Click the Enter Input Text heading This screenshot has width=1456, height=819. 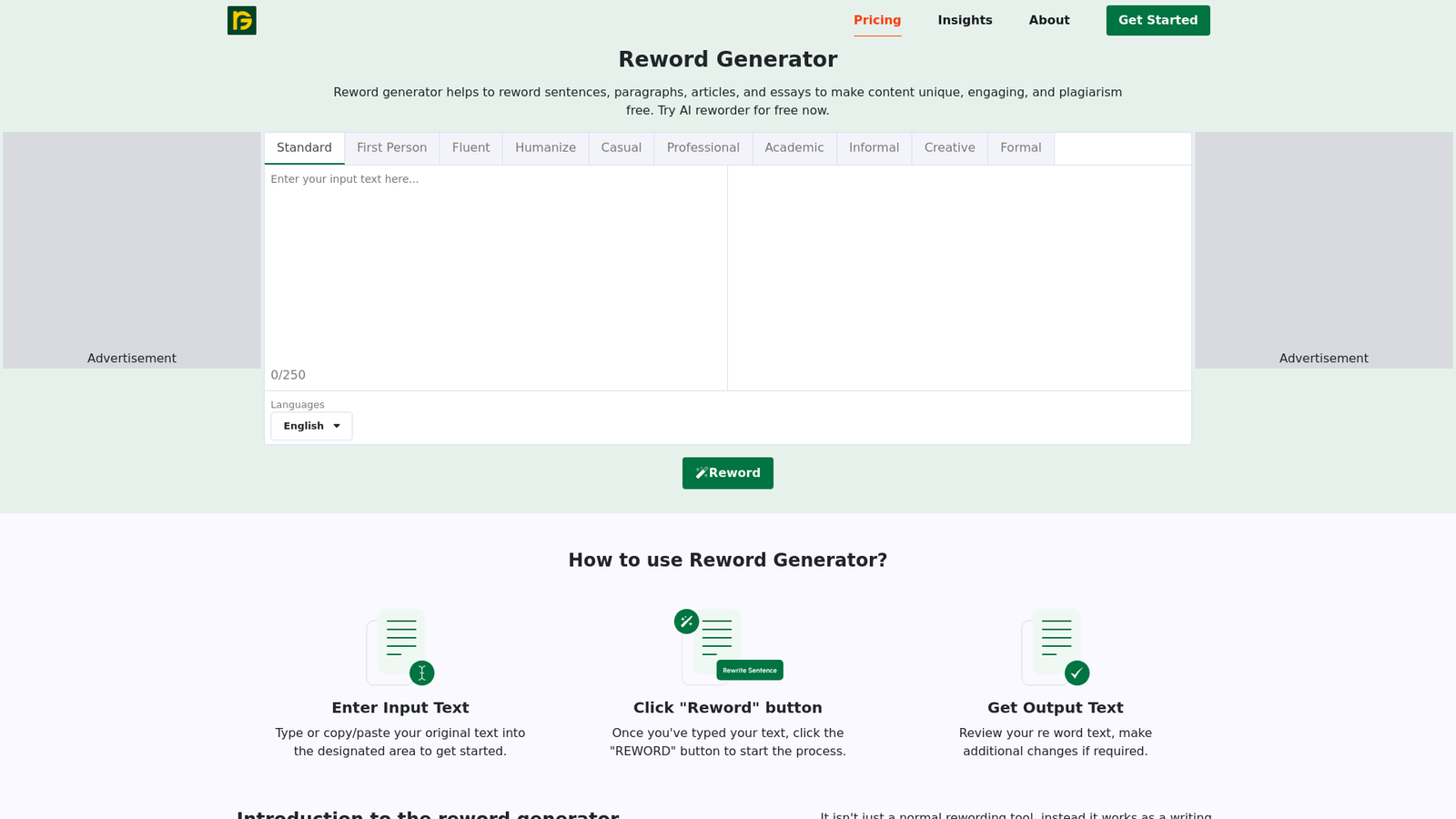[x=400, y=708]
